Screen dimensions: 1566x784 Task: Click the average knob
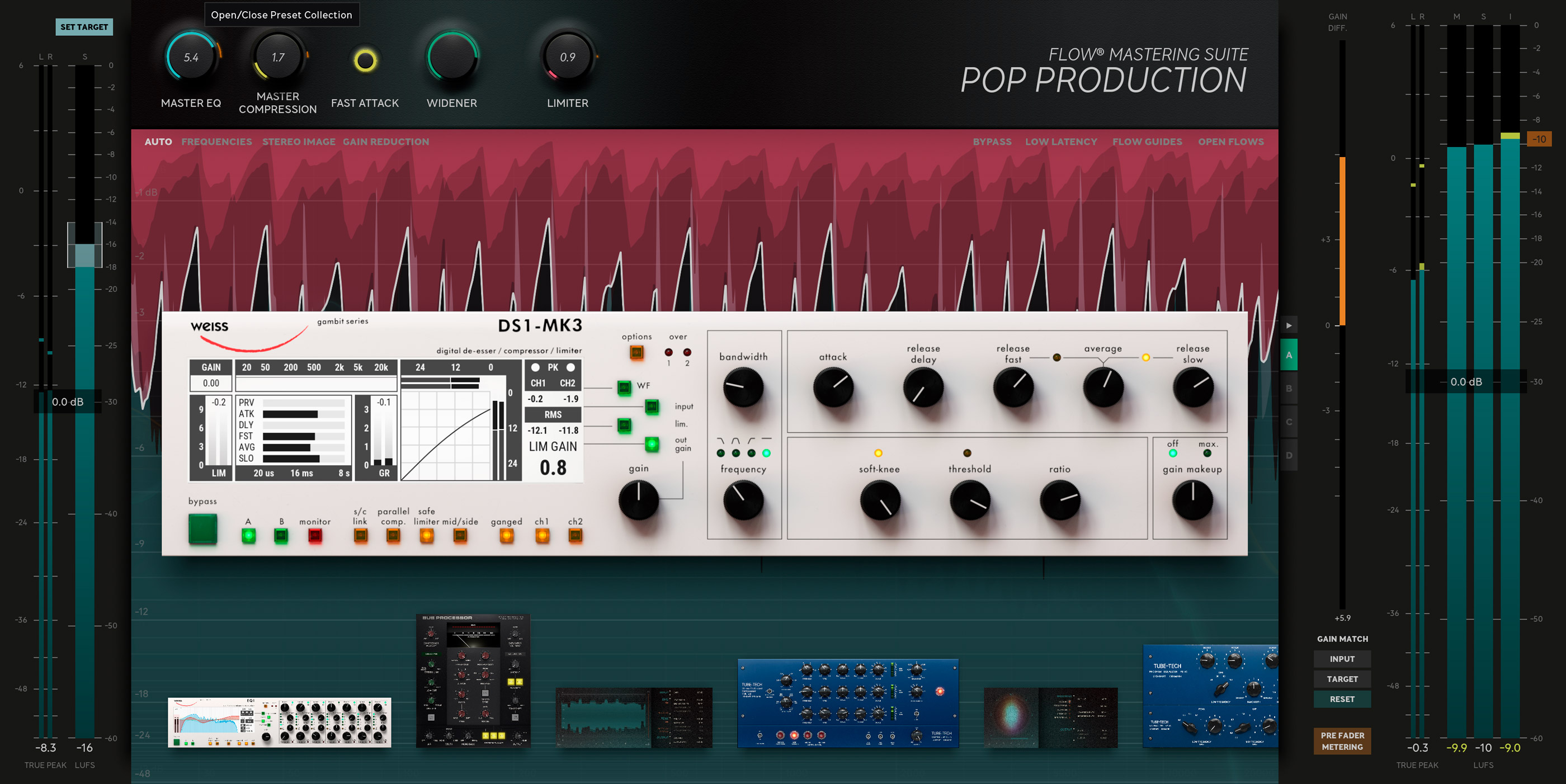coord(1103,387)
